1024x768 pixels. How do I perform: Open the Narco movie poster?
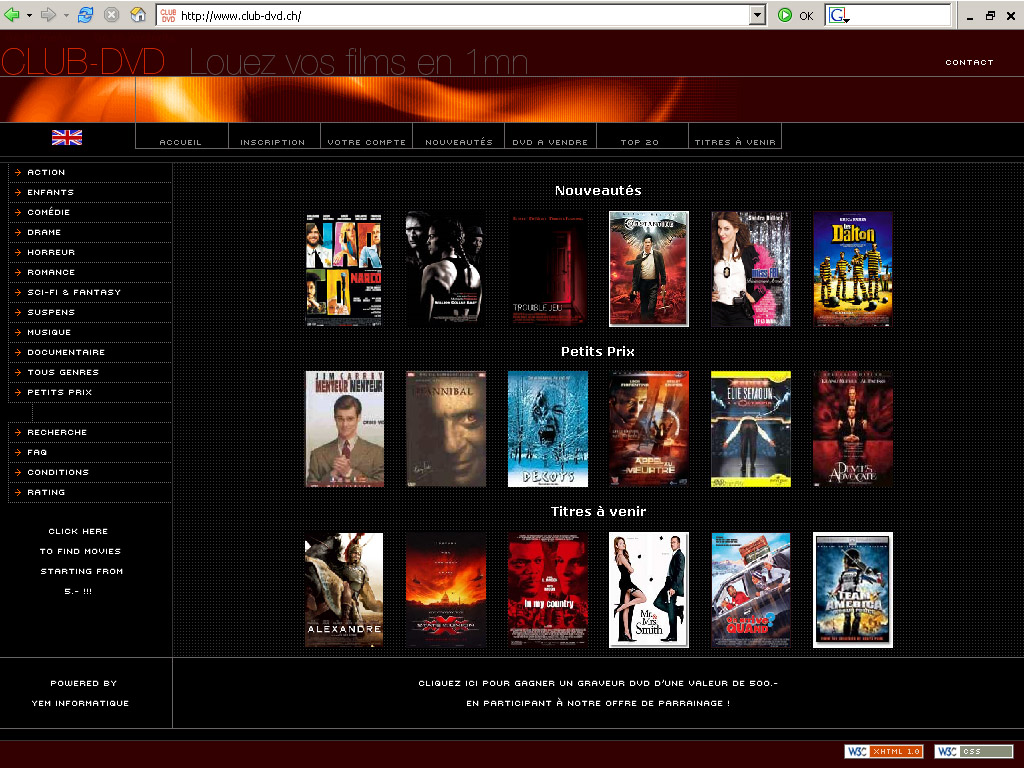click(x=344, y=268)
